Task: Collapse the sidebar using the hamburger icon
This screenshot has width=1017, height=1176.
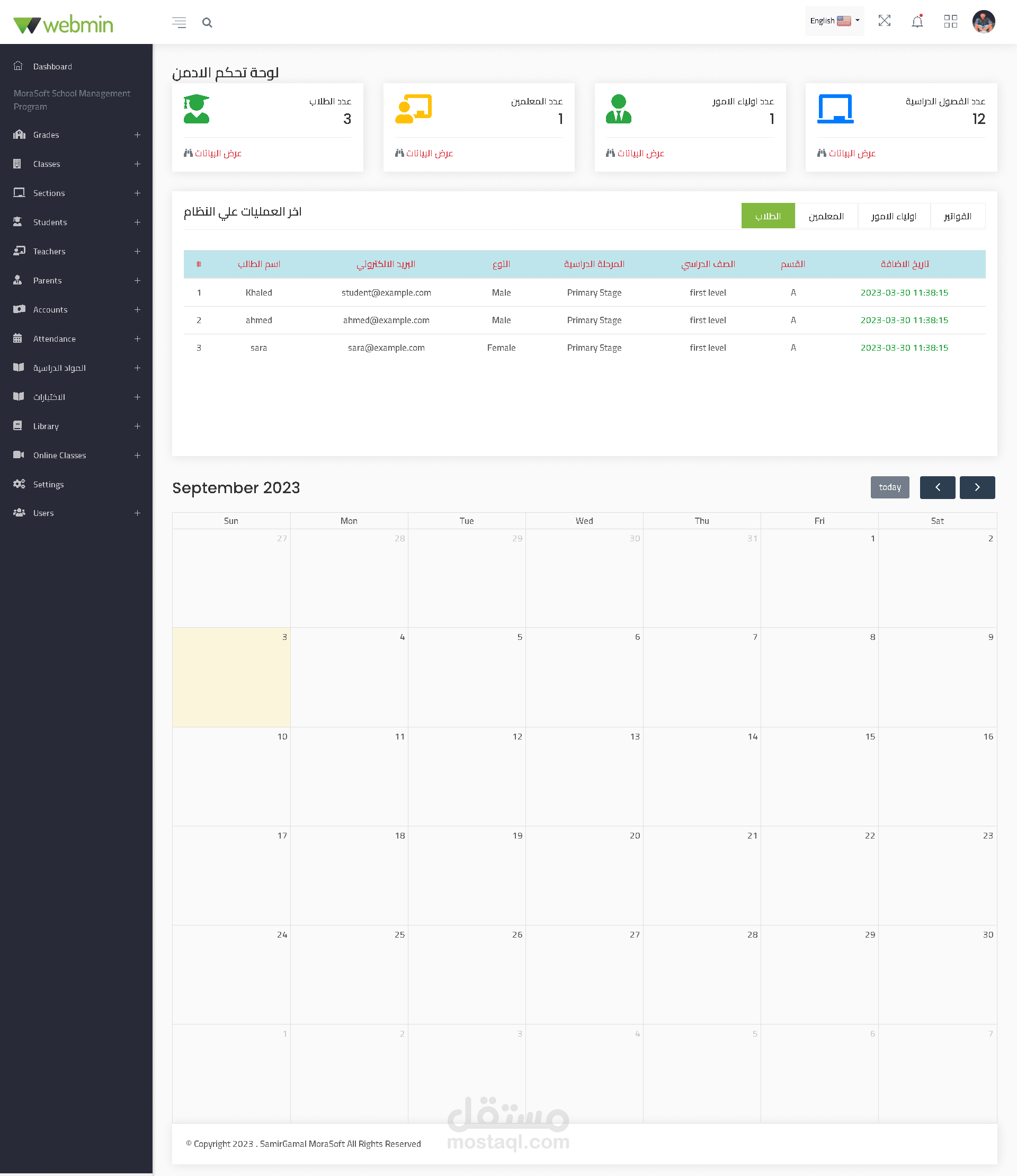Action: pyautogui.click(x=179, y=22)
